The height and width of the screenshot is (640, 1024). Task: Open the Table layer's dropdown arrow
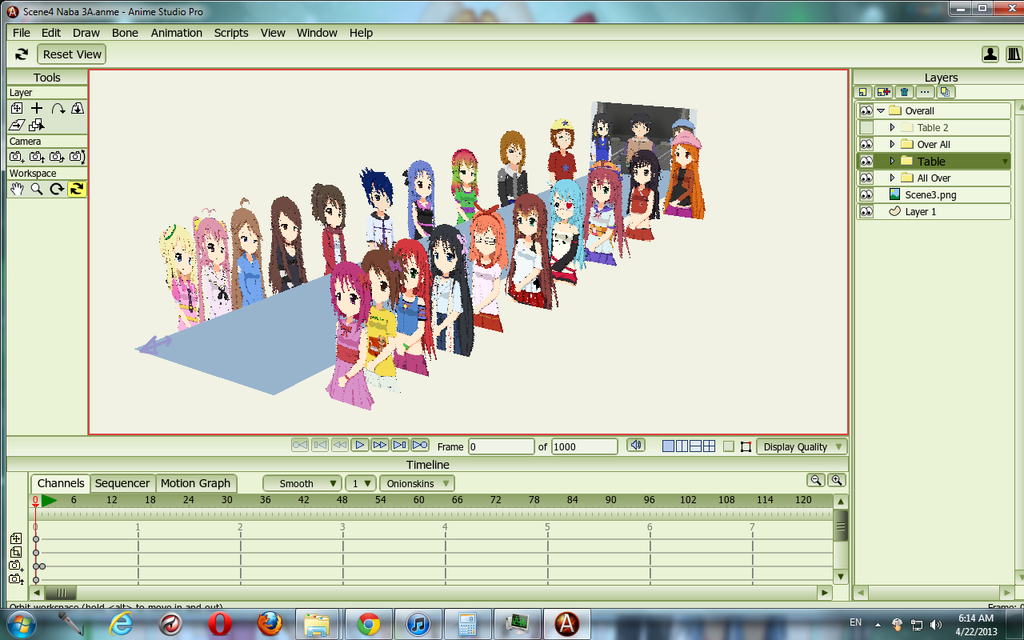coord(1004,161)
